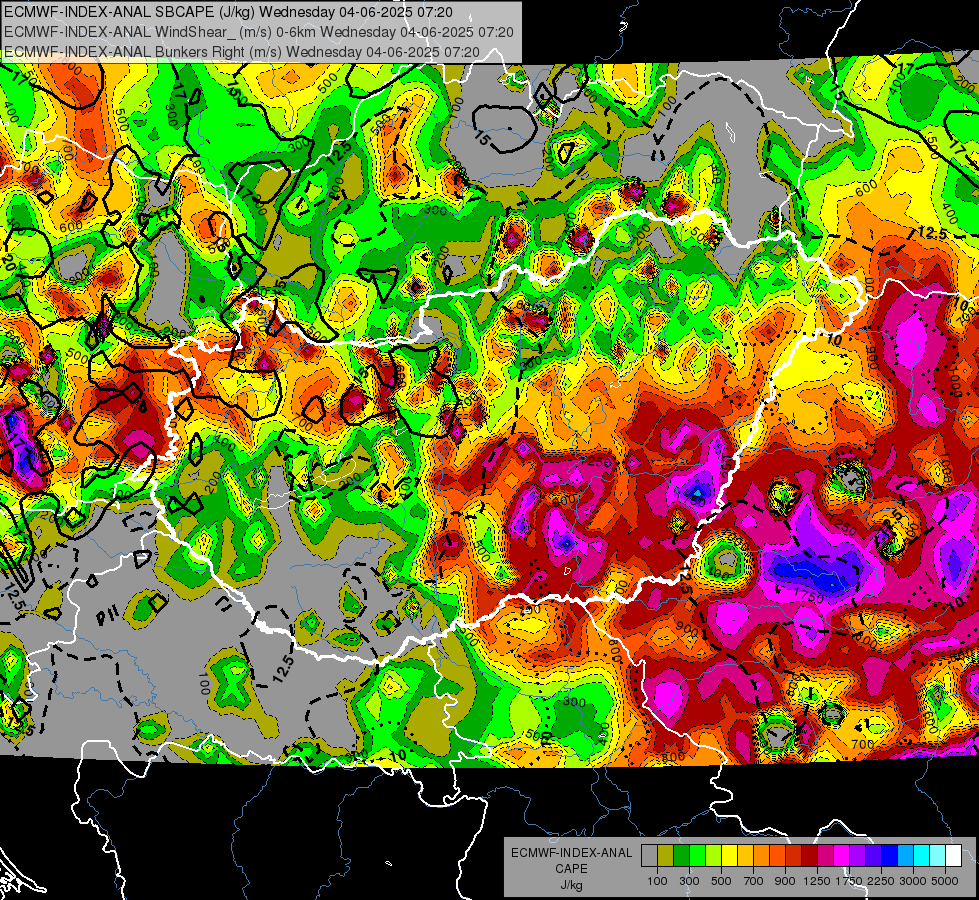Click the J/kg unit label in the legend
Viewport: 979px width, 900px height.
click(x=571, y=885)
